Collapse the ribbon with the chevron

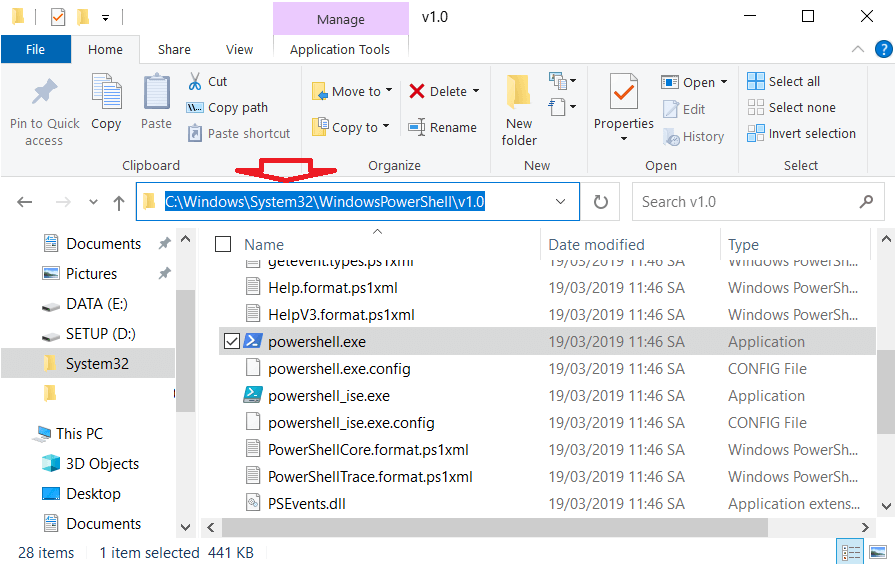point(857,49)
